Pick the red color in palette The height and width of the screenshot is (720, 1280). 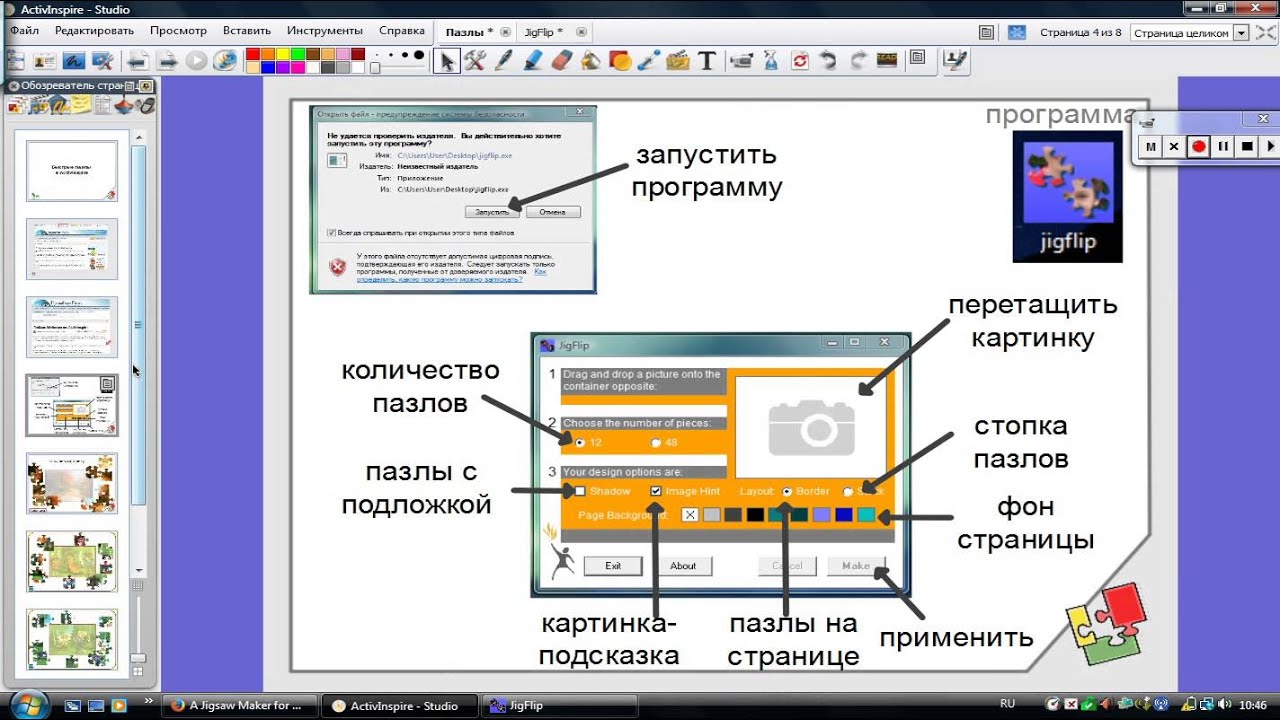tap(252, 54)
